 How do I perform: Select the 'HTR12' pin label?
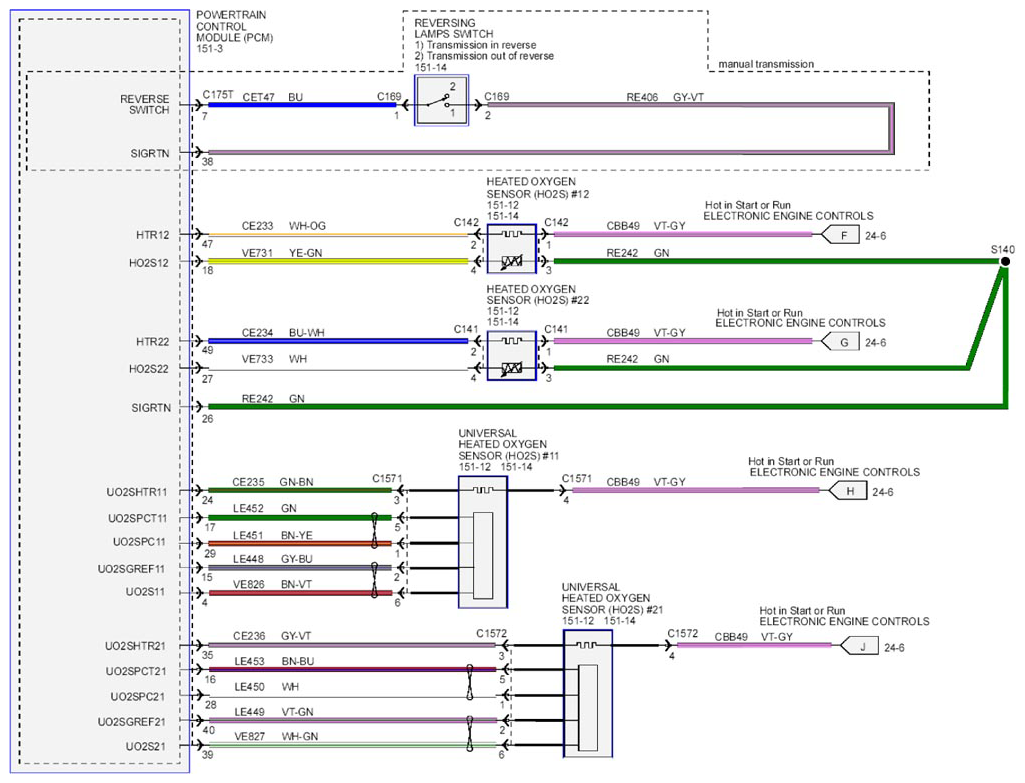point(152,235)
